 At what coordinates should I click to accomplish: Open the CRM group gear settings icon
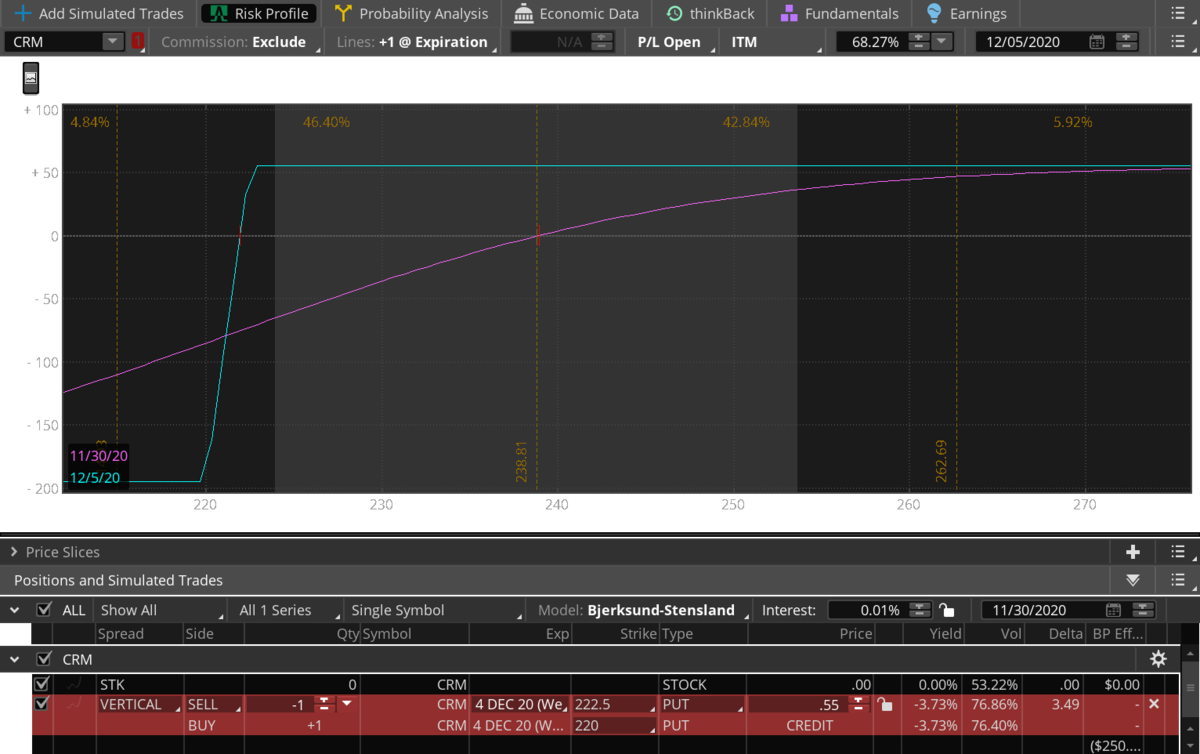tap(1158, 659)
